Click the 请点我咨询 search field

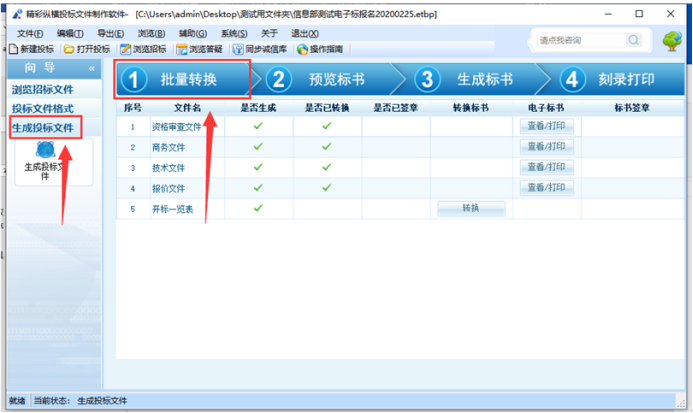[x=581, y=40]
